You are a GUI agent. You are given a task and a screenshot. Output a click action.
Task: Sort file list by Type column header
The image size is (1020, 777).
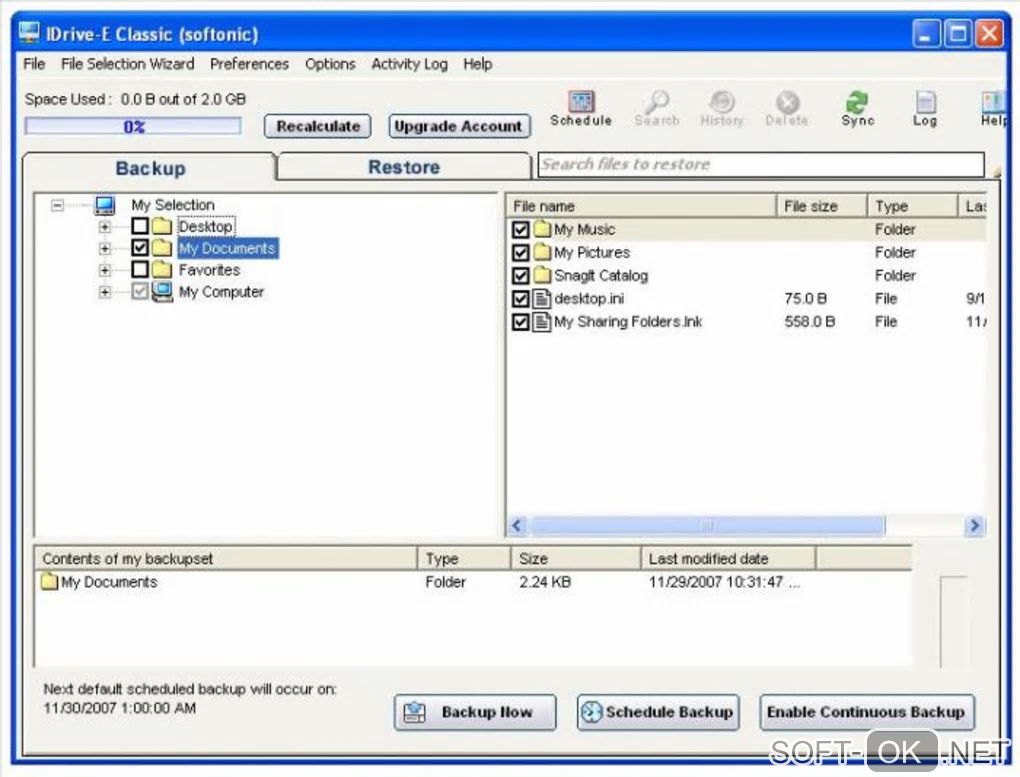pos(912,206)
